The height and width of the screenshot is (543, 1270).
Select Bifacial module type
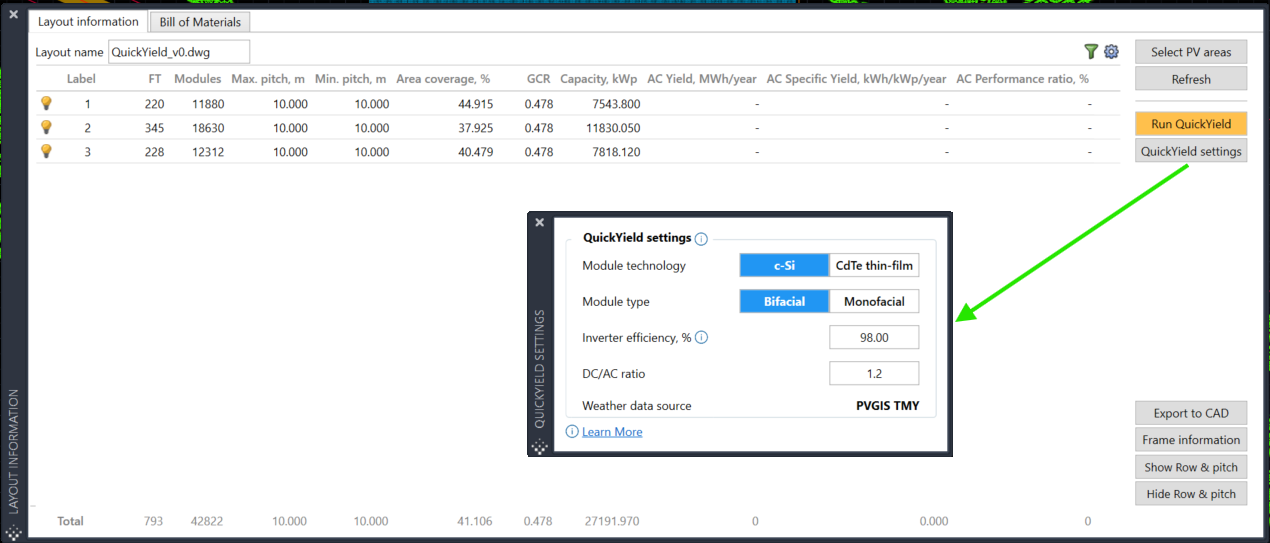tap(784, 302)
